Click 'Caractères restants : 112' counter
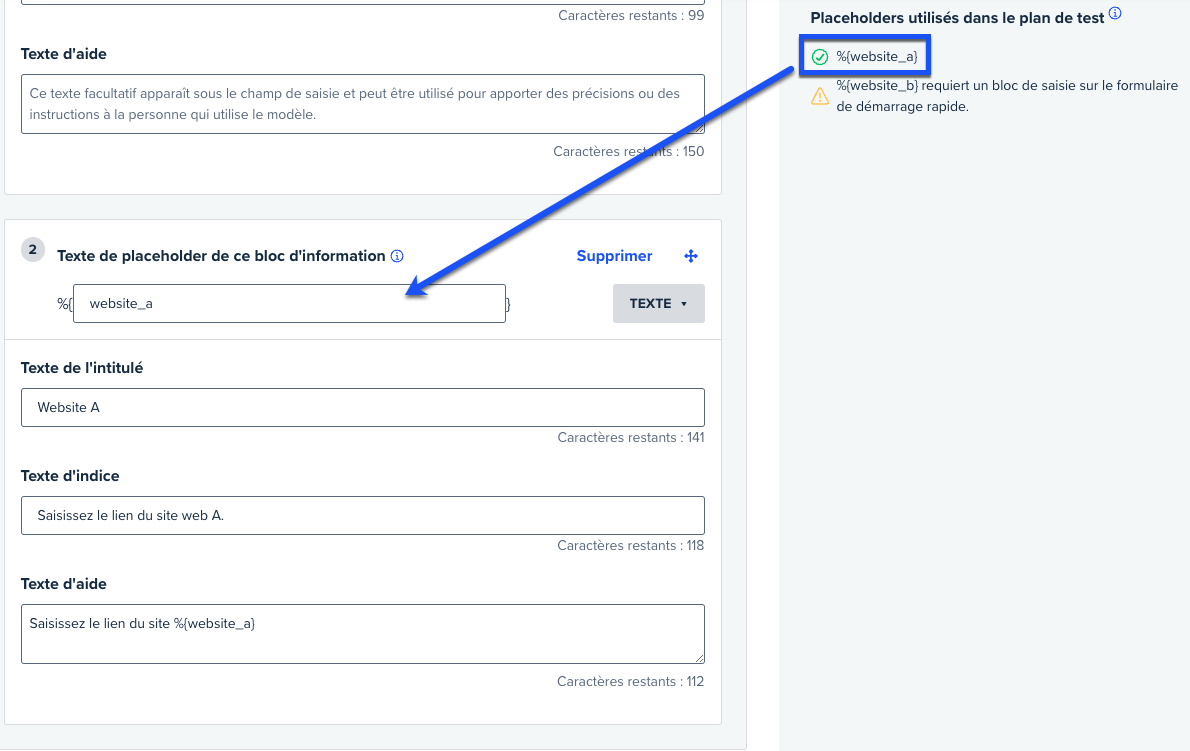 coord(631,681)
